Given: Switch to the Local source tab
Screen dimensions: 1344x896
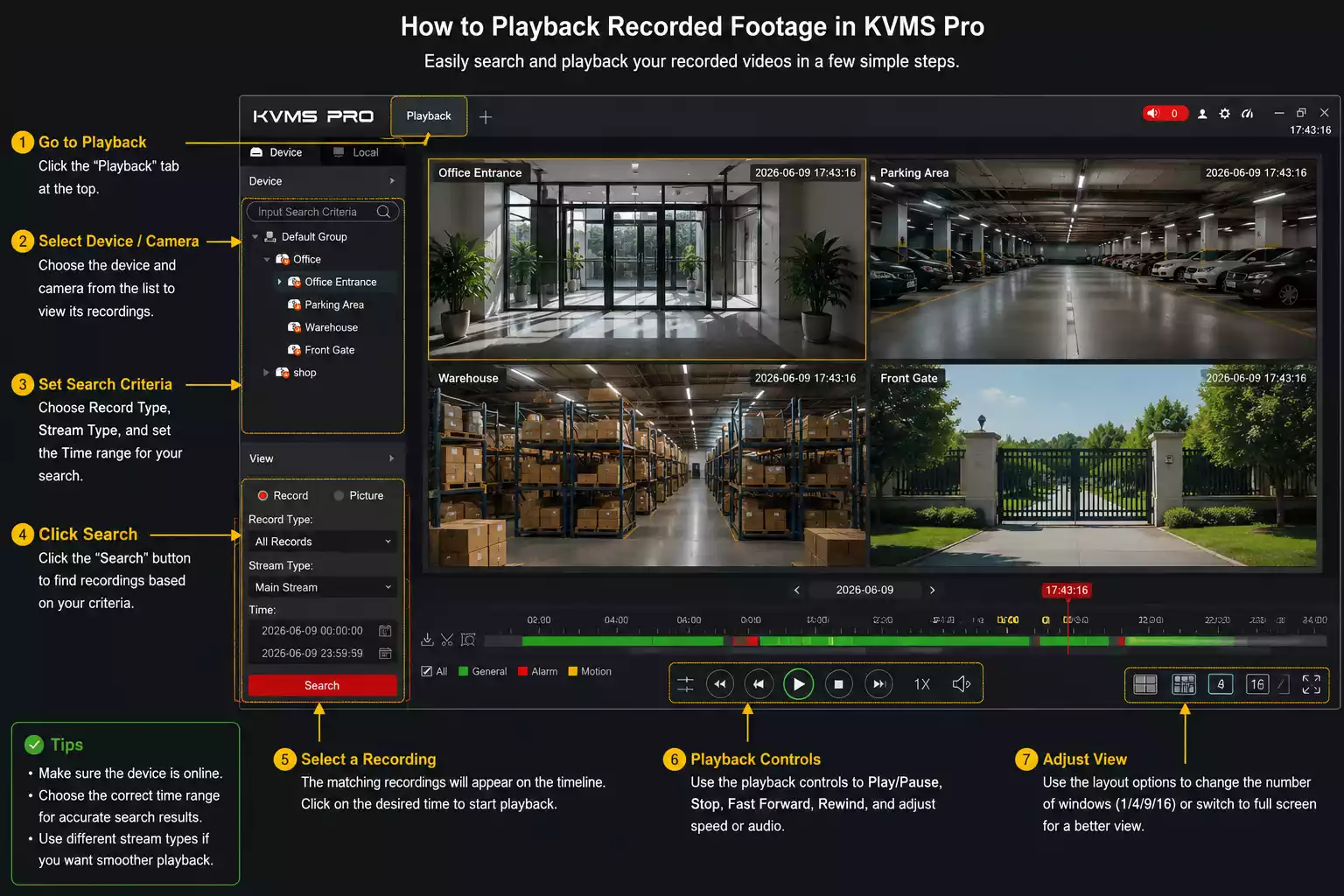Looking at the screenshot, I should tap(356, 152).
